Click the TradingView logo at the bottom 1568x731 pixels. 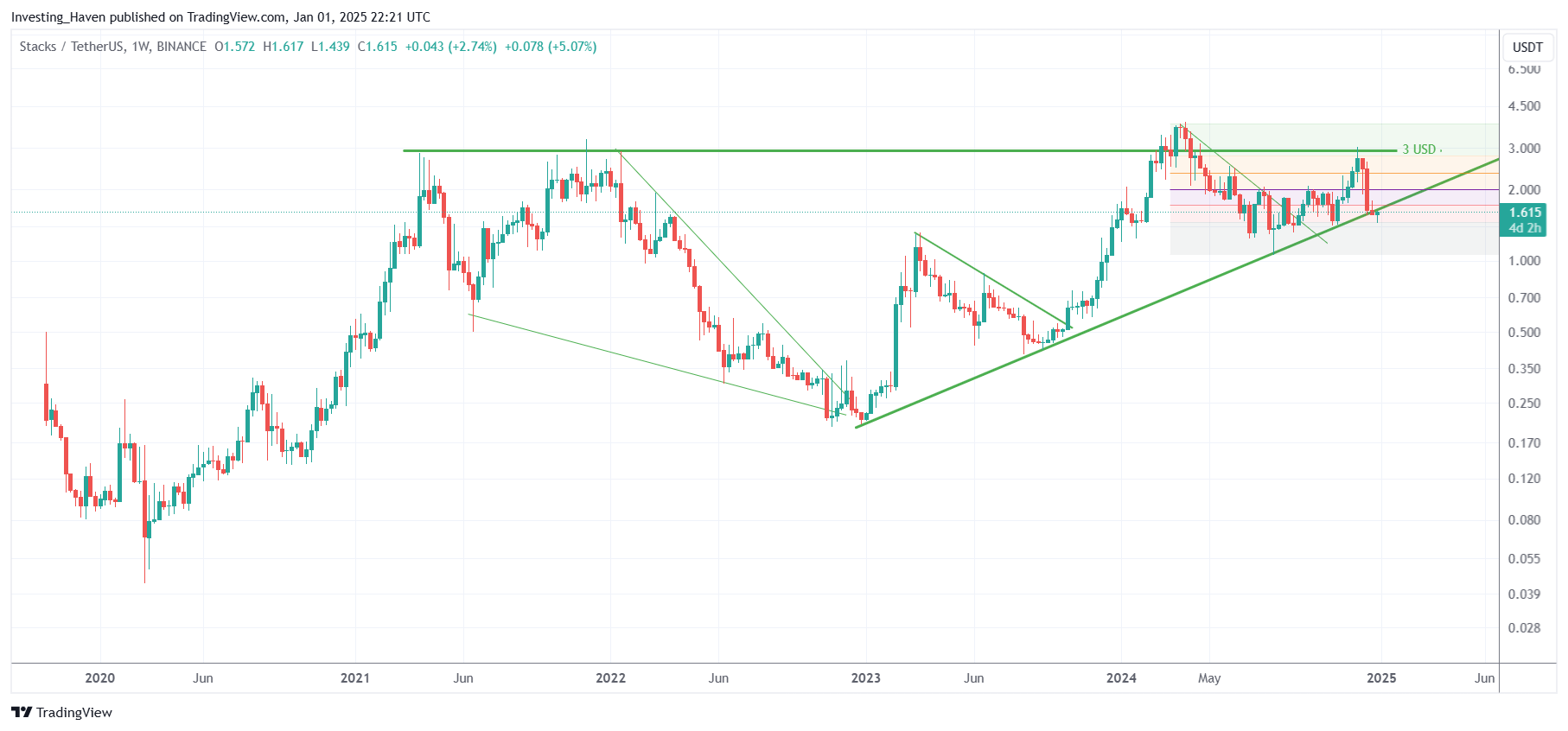[x=62, y=712]
